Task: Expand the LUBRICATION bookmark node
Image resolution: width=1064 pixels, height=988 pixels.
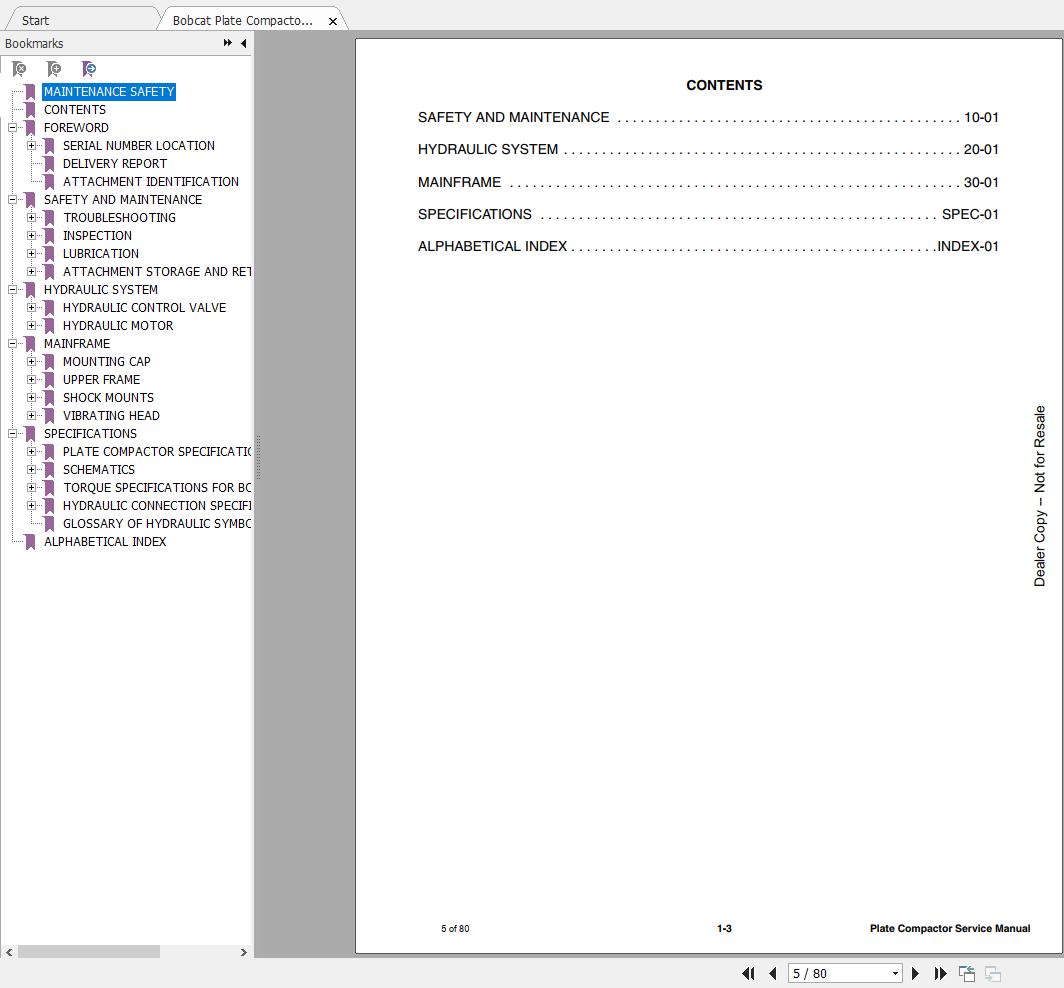Action: [31, 253]
